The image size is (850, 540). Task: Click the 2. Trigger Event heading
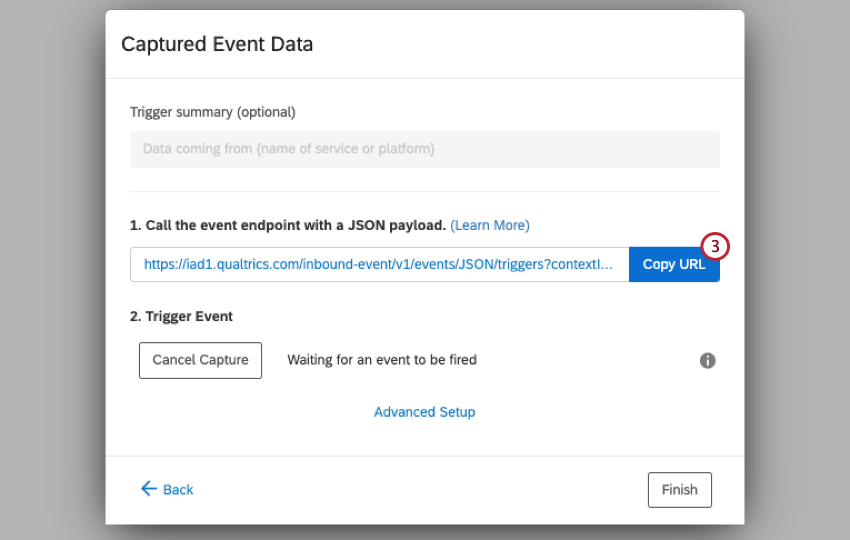(x=181, y=316)
